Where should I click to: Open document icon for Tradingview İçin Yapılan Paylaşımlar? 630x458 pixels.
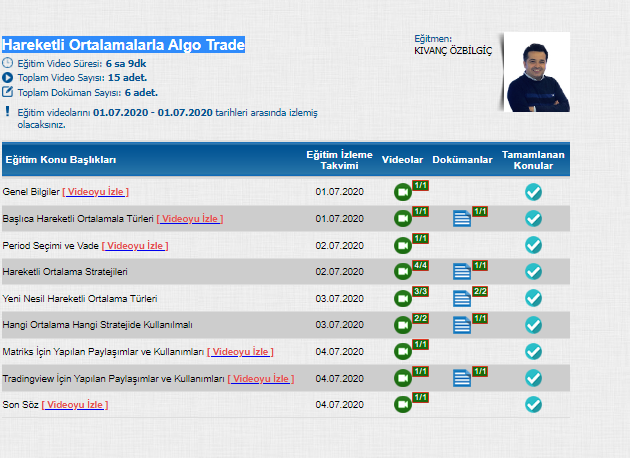point(462,378)
